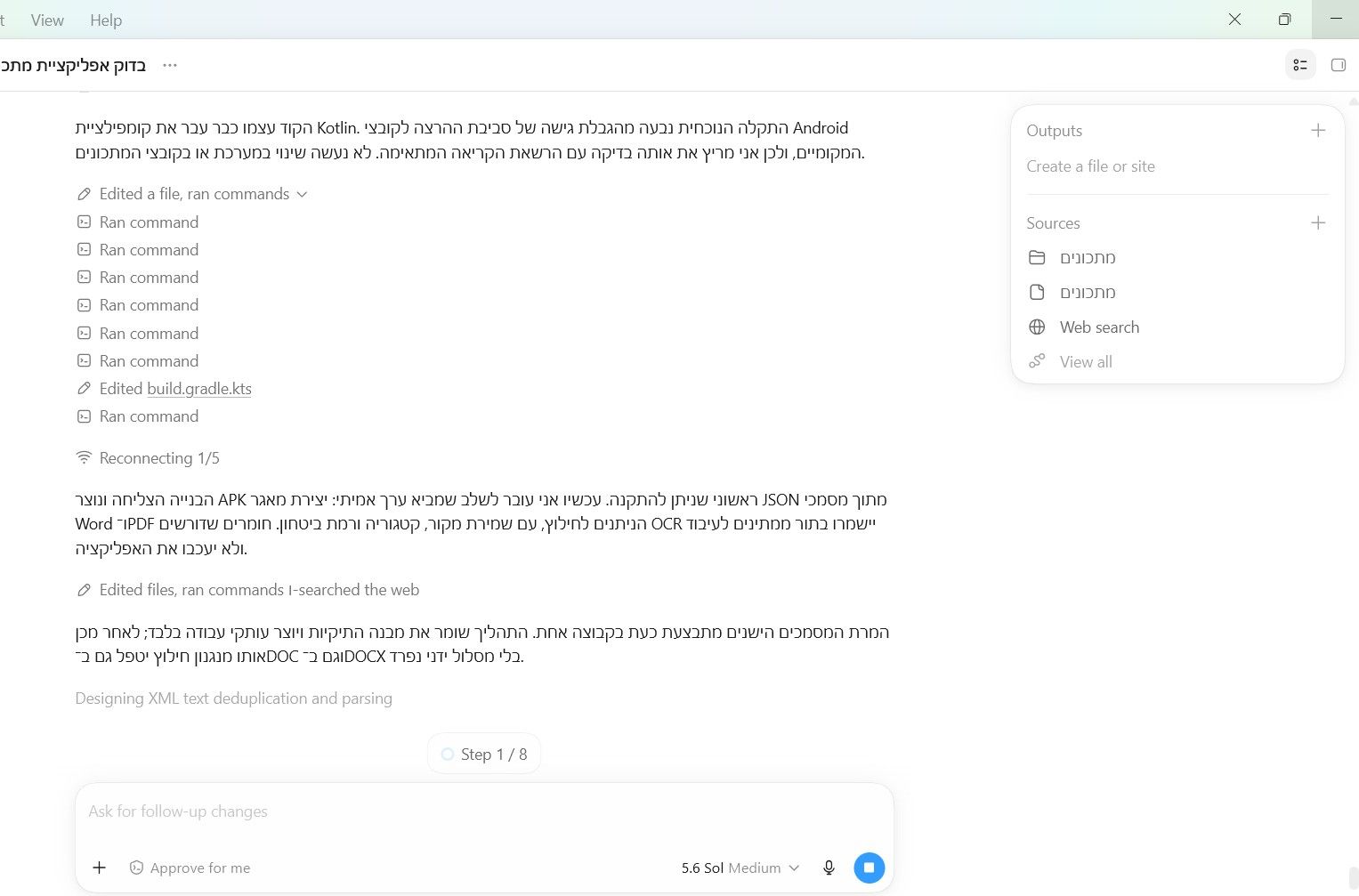This screenshot has width=1359, height=896.
Task: Click the Step 1 / 8 progress indicator
Action: coord(484,755)
